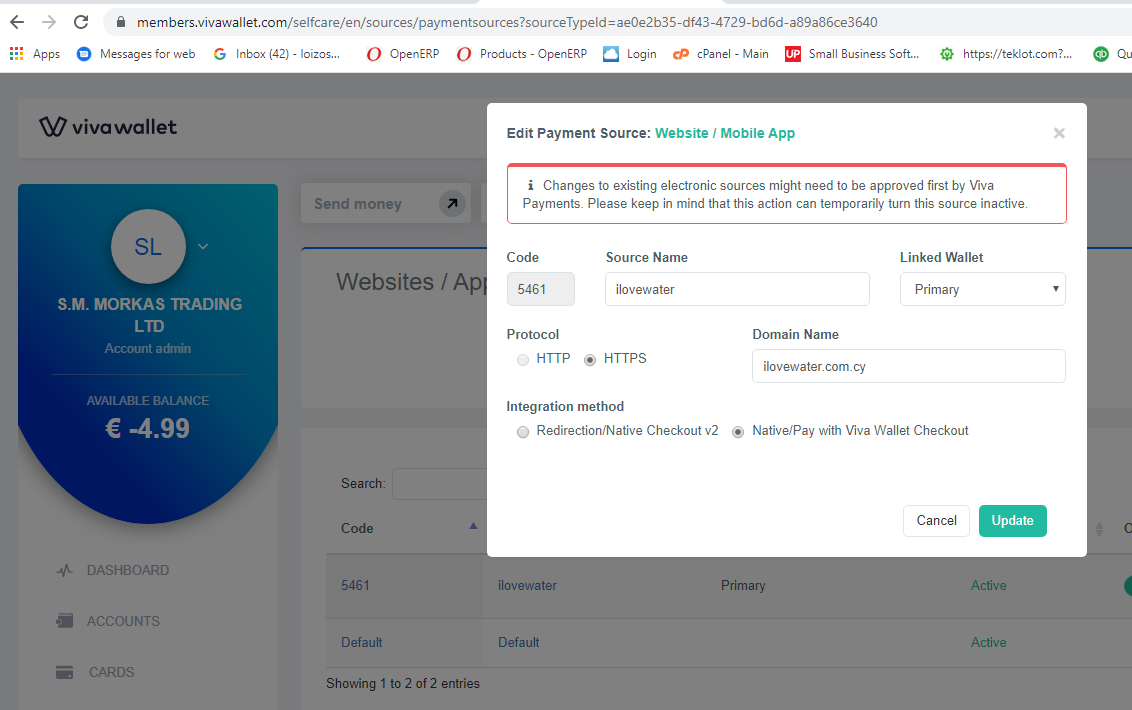Select Redirection/Native Checkout v2 integration method

[x=523, y=432]
